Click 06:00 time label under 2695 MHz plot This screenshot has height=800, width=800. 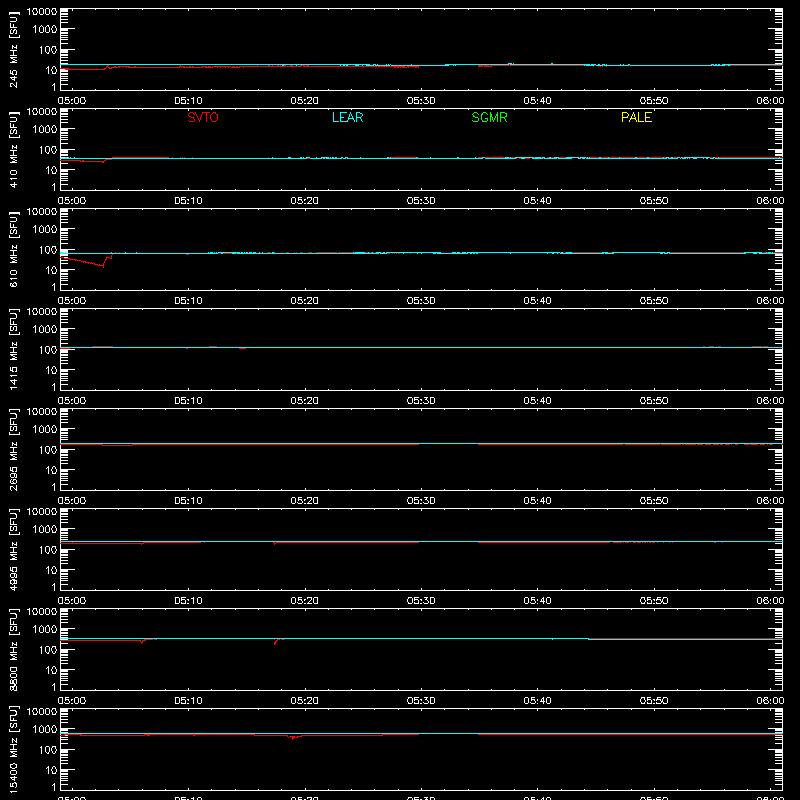pyautogui.click(x=770, y=501)
